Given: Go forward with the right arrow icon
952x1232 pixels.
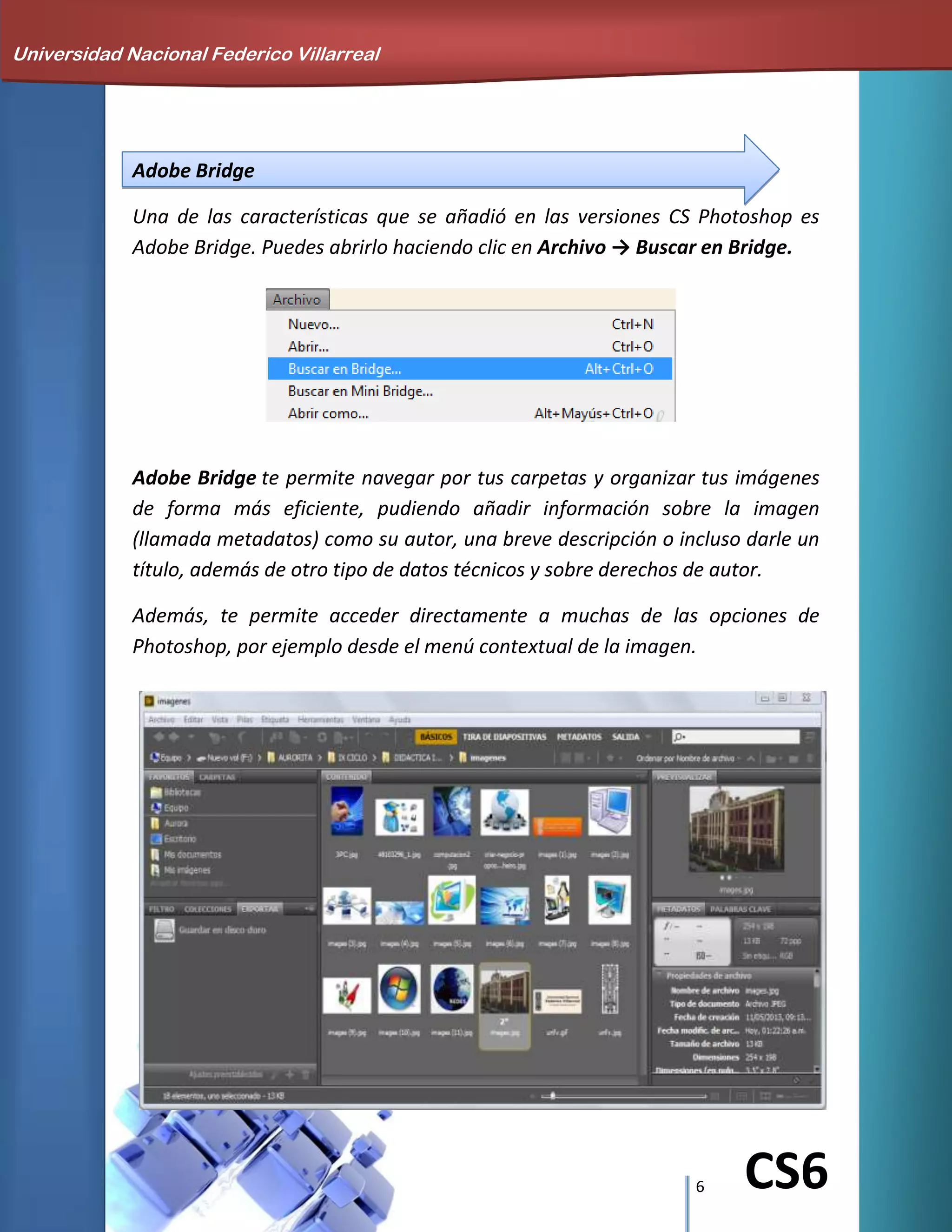Looking at the screenshot, I should click(x=174, y=737).
